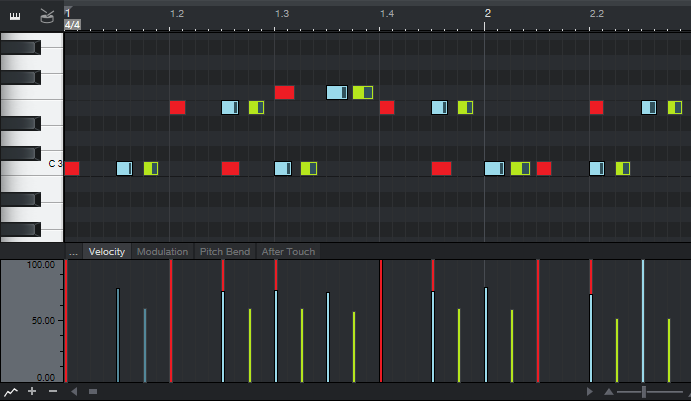
Task: Select the Pitch Bend tab
Action: point(224,252)
